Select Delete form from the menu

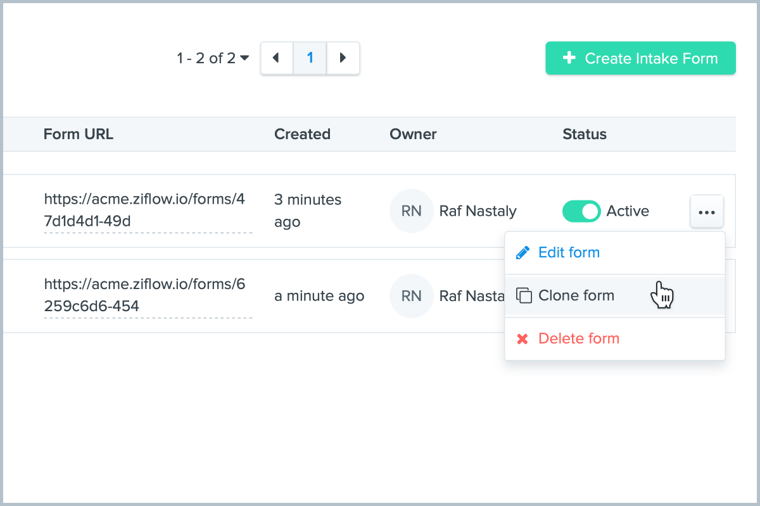[x=578, y=339]
